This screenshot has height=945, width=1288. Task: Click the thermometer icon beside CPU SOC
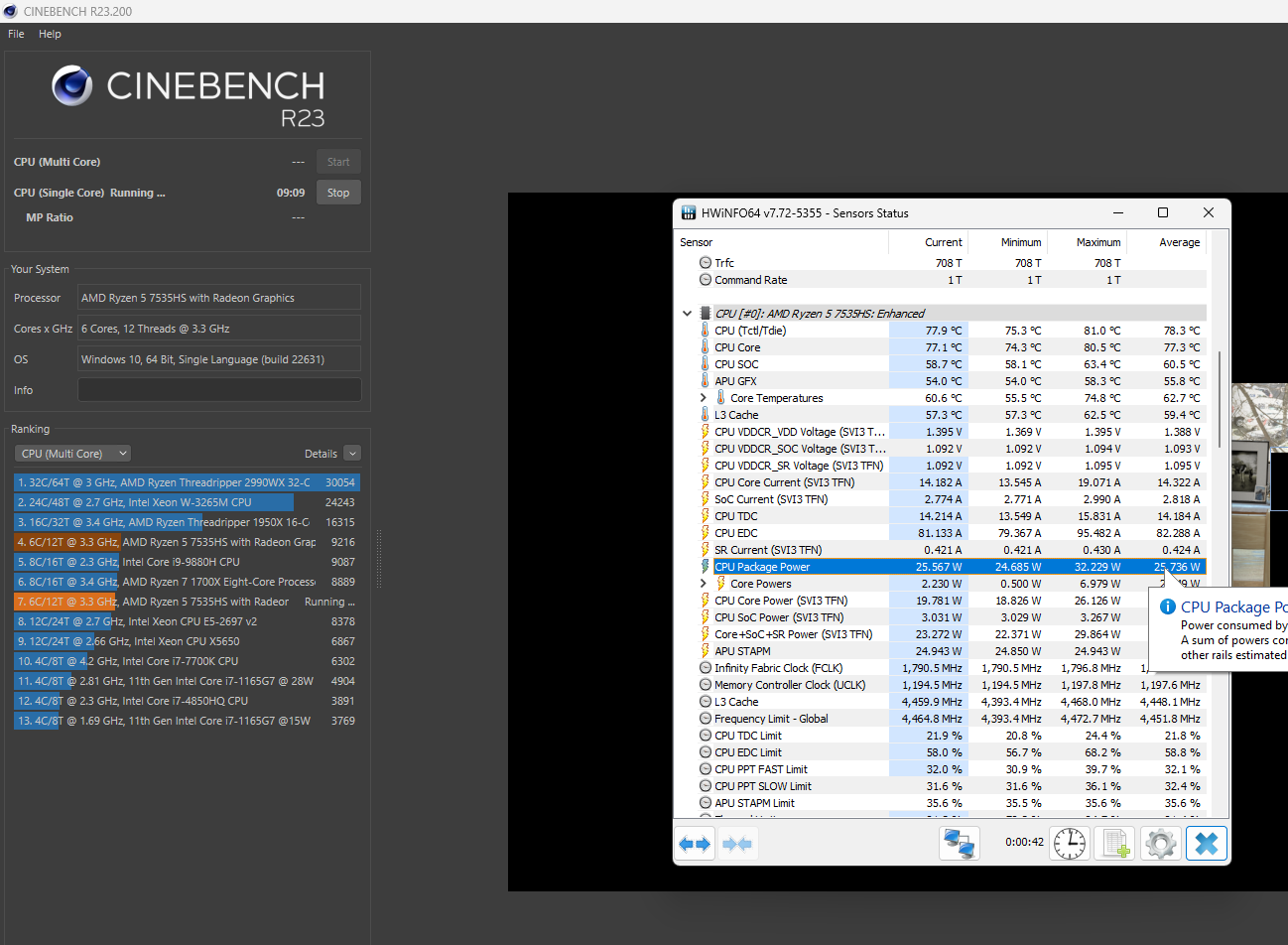[706, 364]
